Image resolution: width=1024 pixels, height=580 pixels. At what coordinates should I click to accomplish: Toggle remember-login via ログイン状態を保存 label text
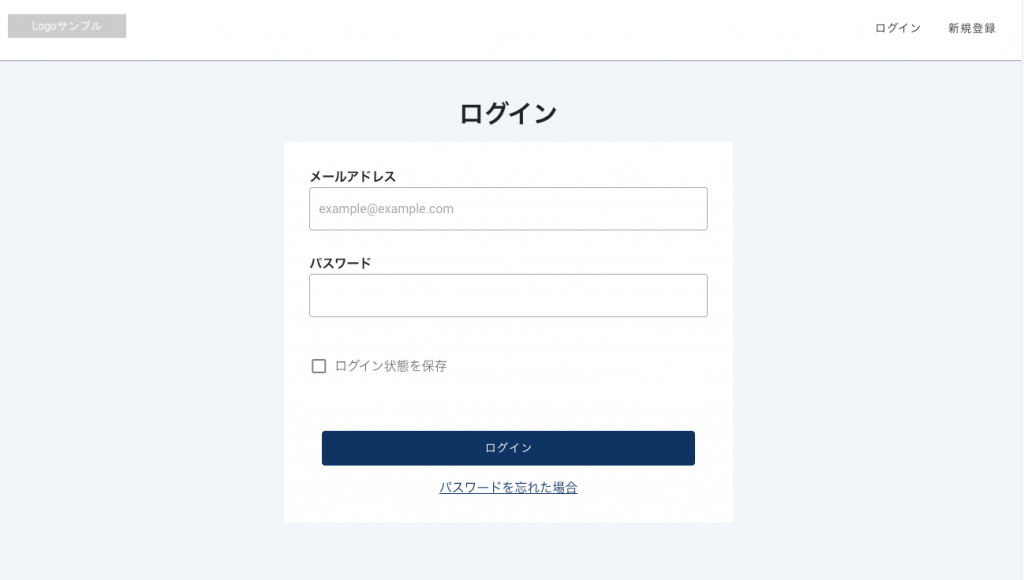(391, 366)
